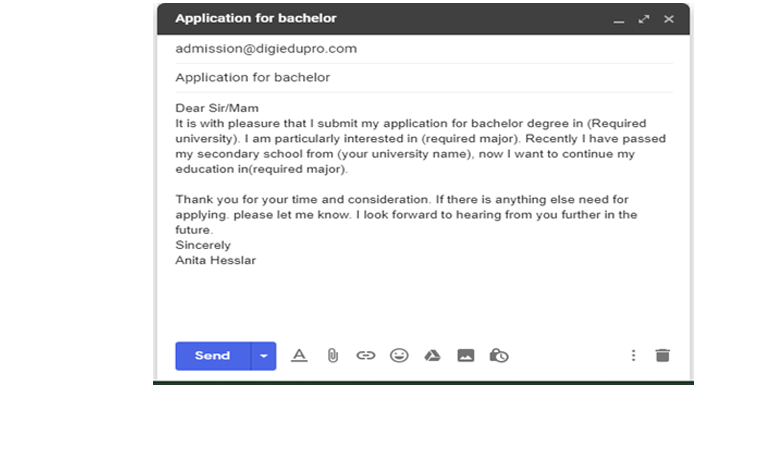Open the three-dot more options menu
The height and width of the screenshot is (467, 772).
633,355
